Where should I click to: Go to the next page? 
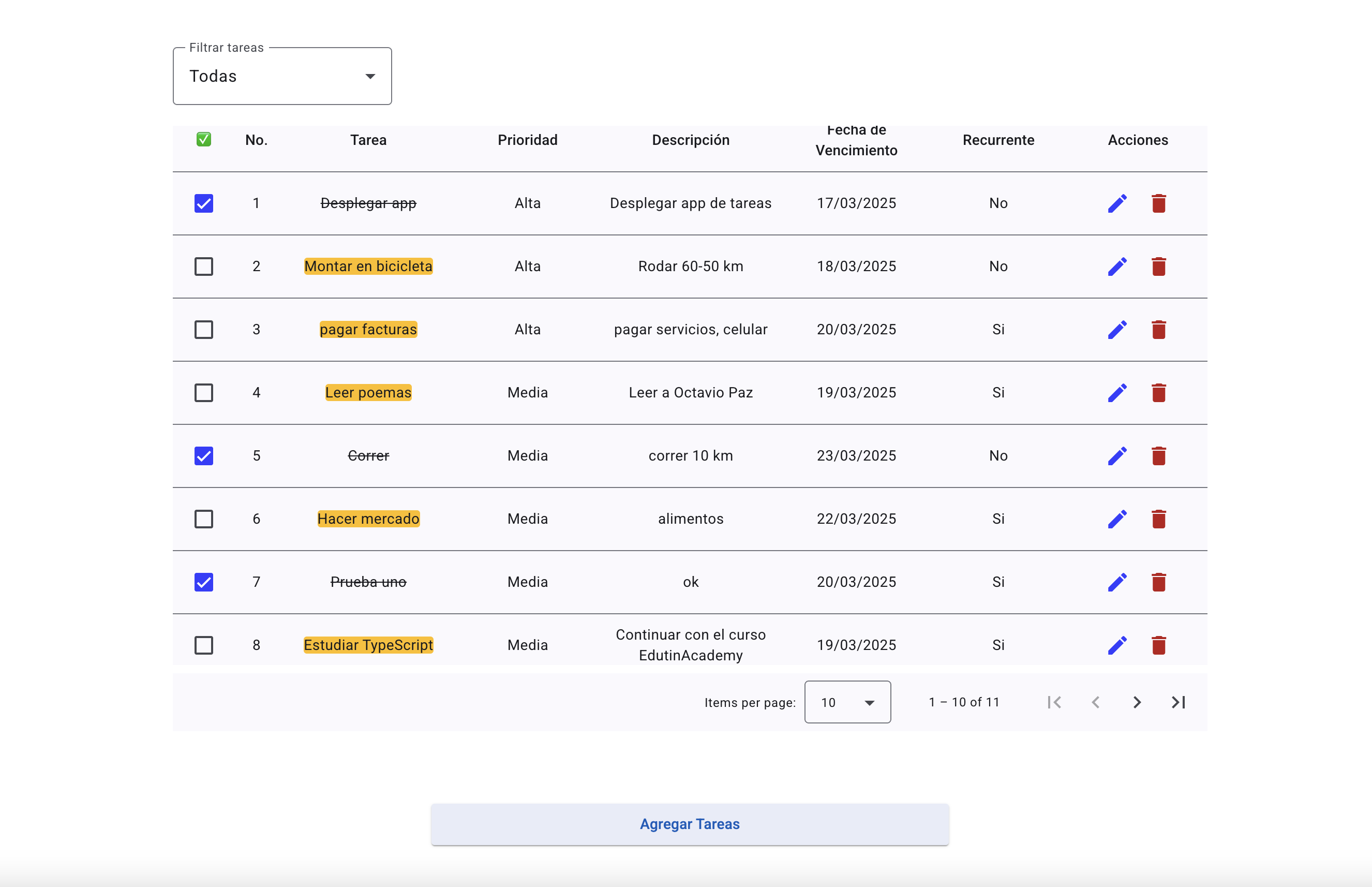tap(1137, 702)
